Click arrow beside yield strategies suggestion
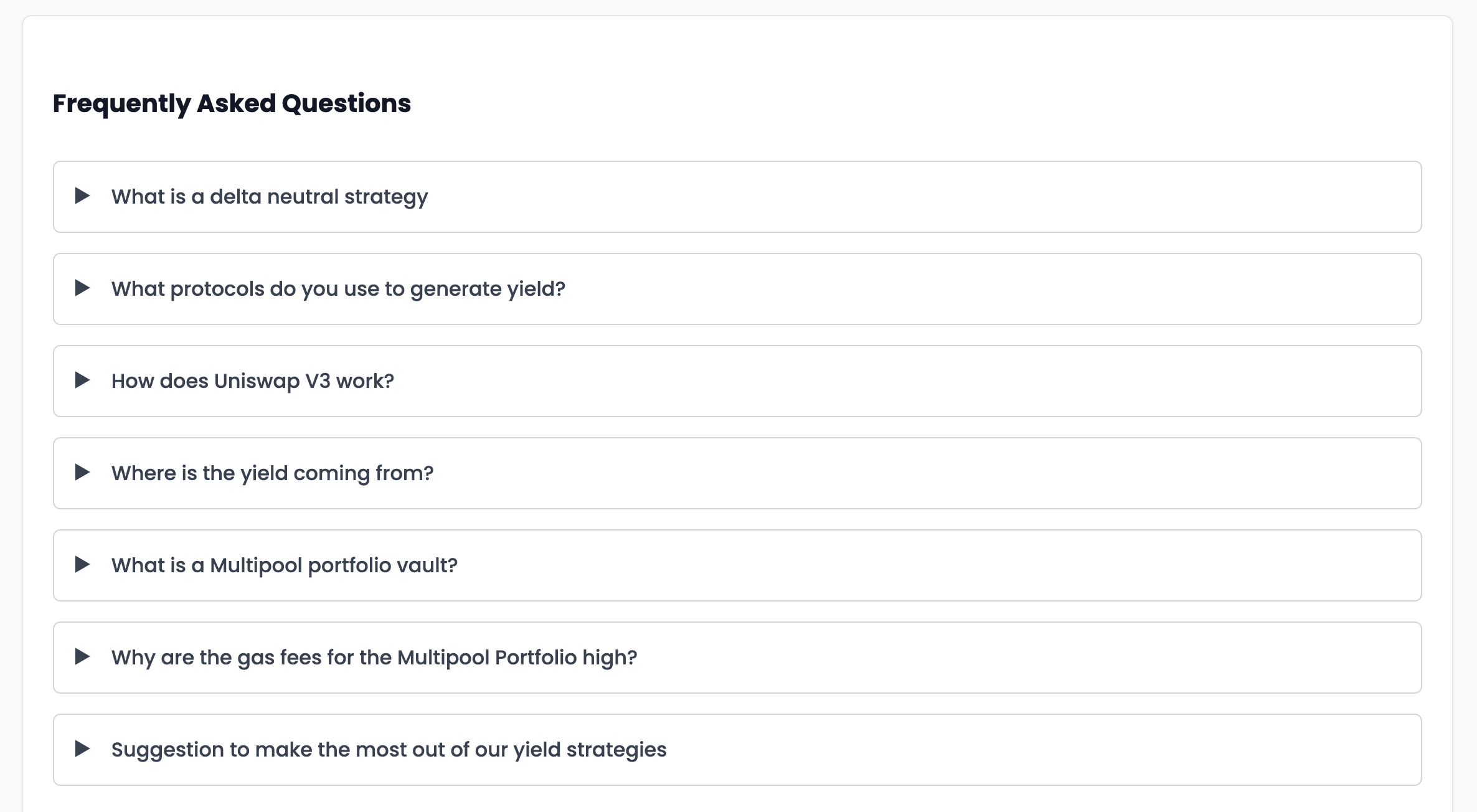Image resolution: width=1477 pixels, height=812 pixels. tap(82, 749)
